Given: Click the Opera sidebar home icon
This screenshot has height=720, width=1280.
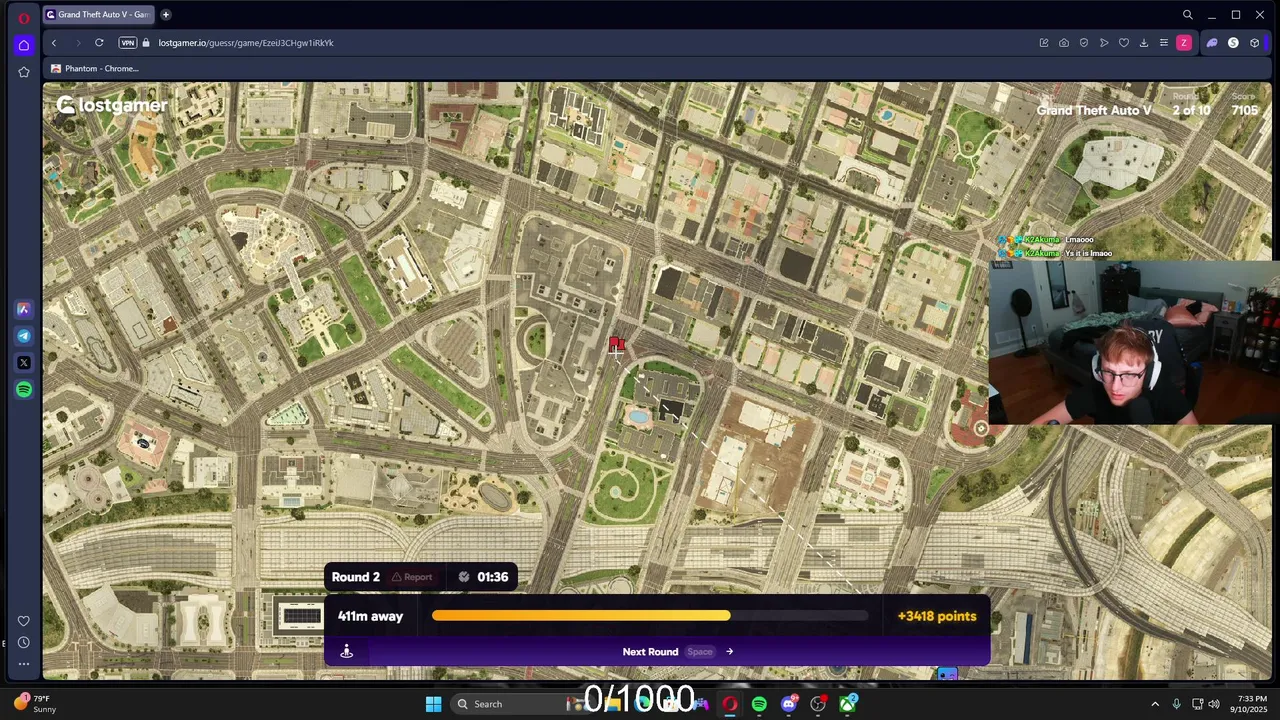Looking at the screenshot, I should [24, 45].
